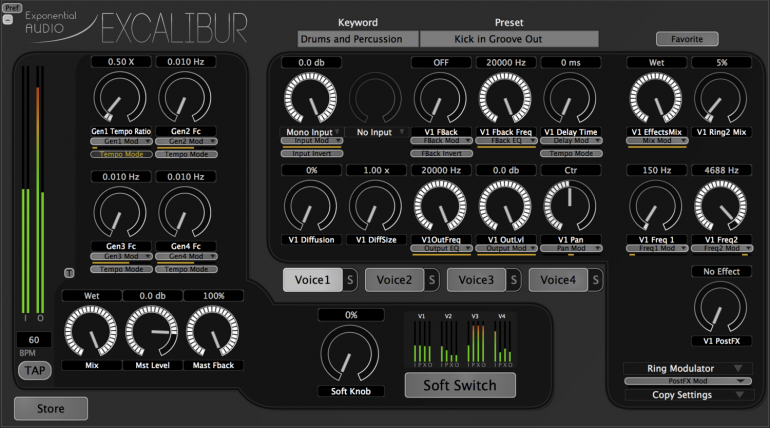The width and height of the screenshot is (770, 428).
Task: Enable the FBack Invert toggle
Action: tap(441, 154)
